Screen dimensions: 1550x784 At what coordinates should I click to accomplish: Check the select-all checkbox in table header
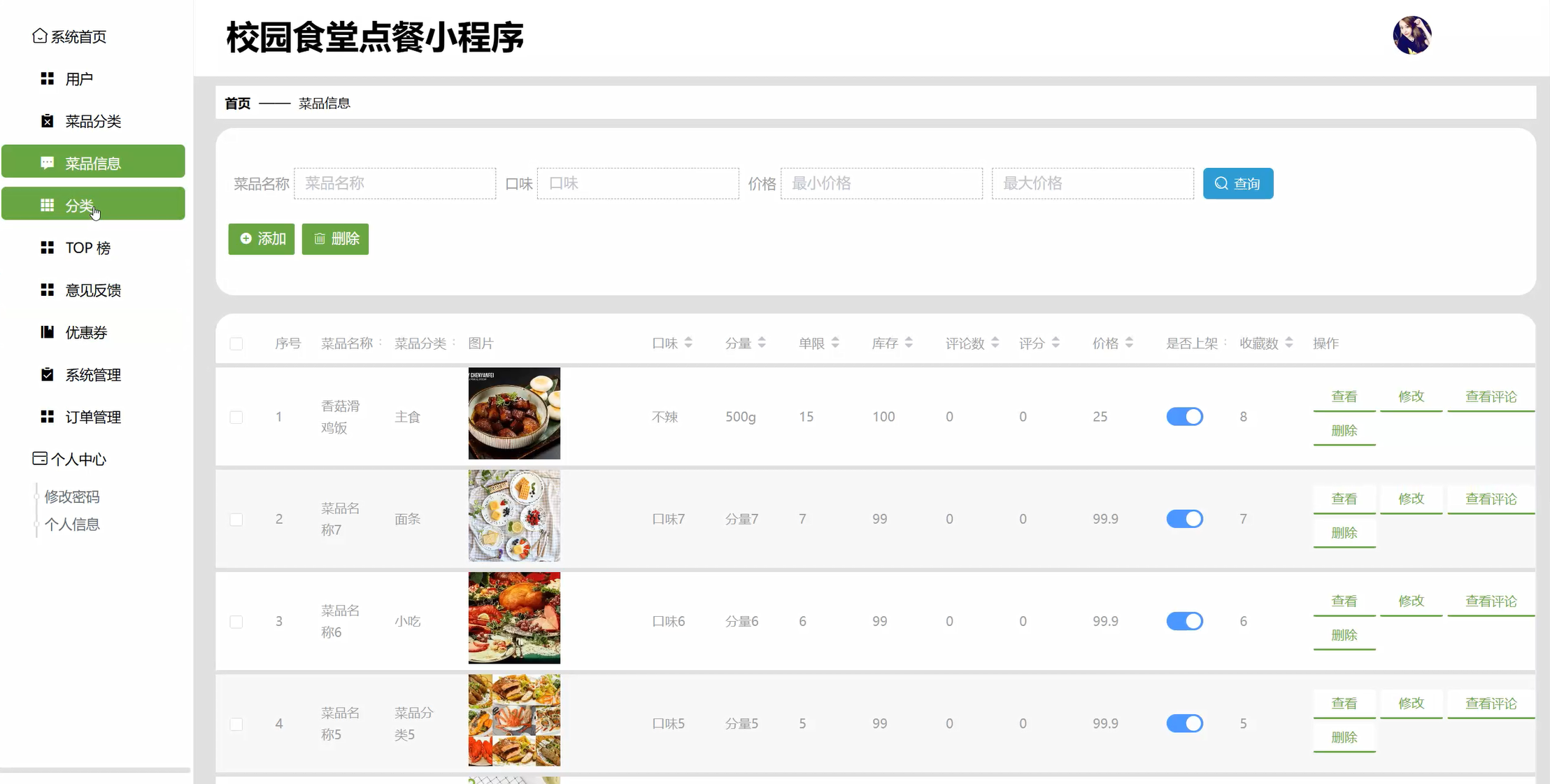click(236, 343)
